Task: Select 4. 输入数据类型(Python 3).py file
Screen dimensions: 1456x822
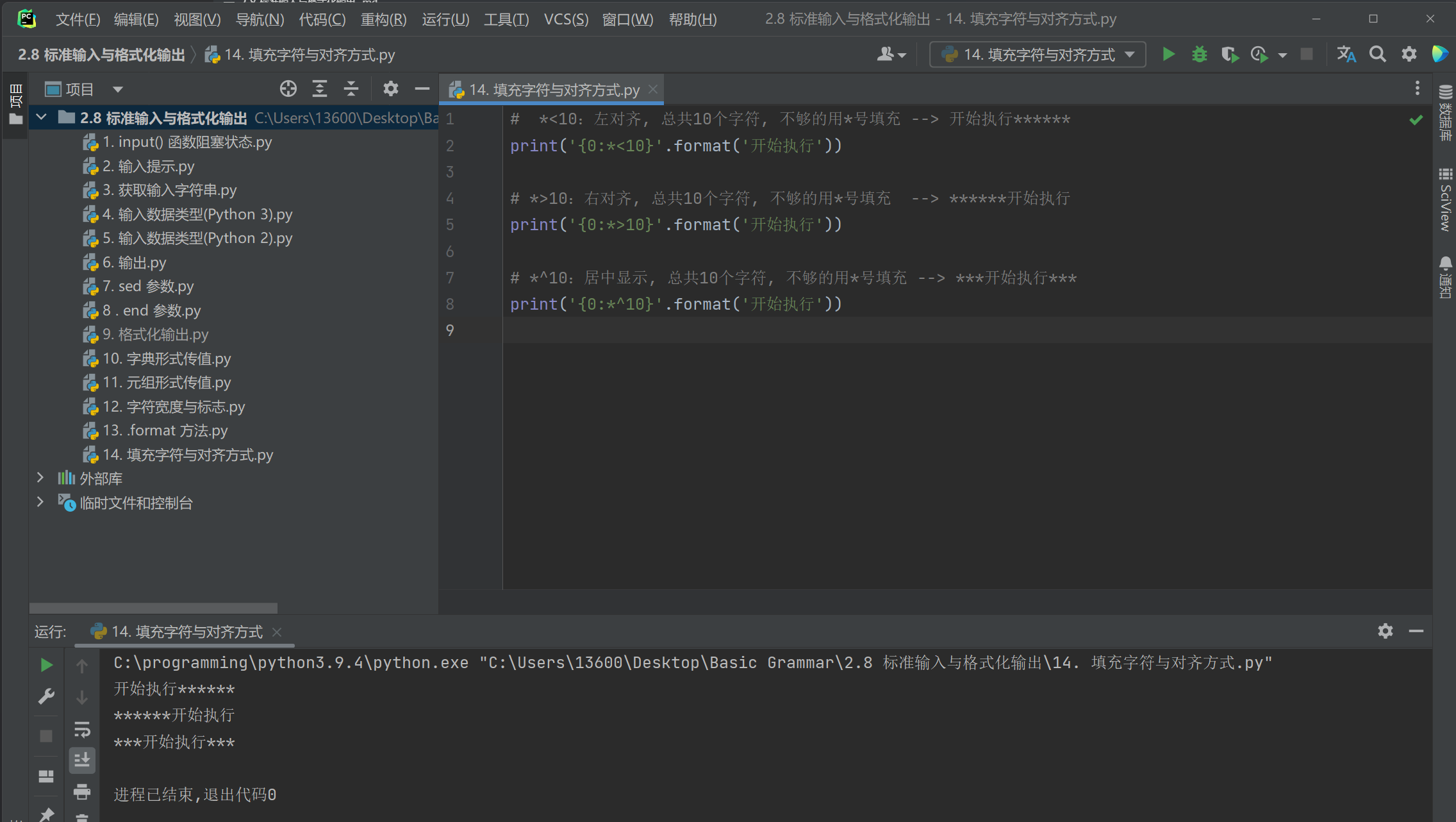Action: (x=188, y=214)
